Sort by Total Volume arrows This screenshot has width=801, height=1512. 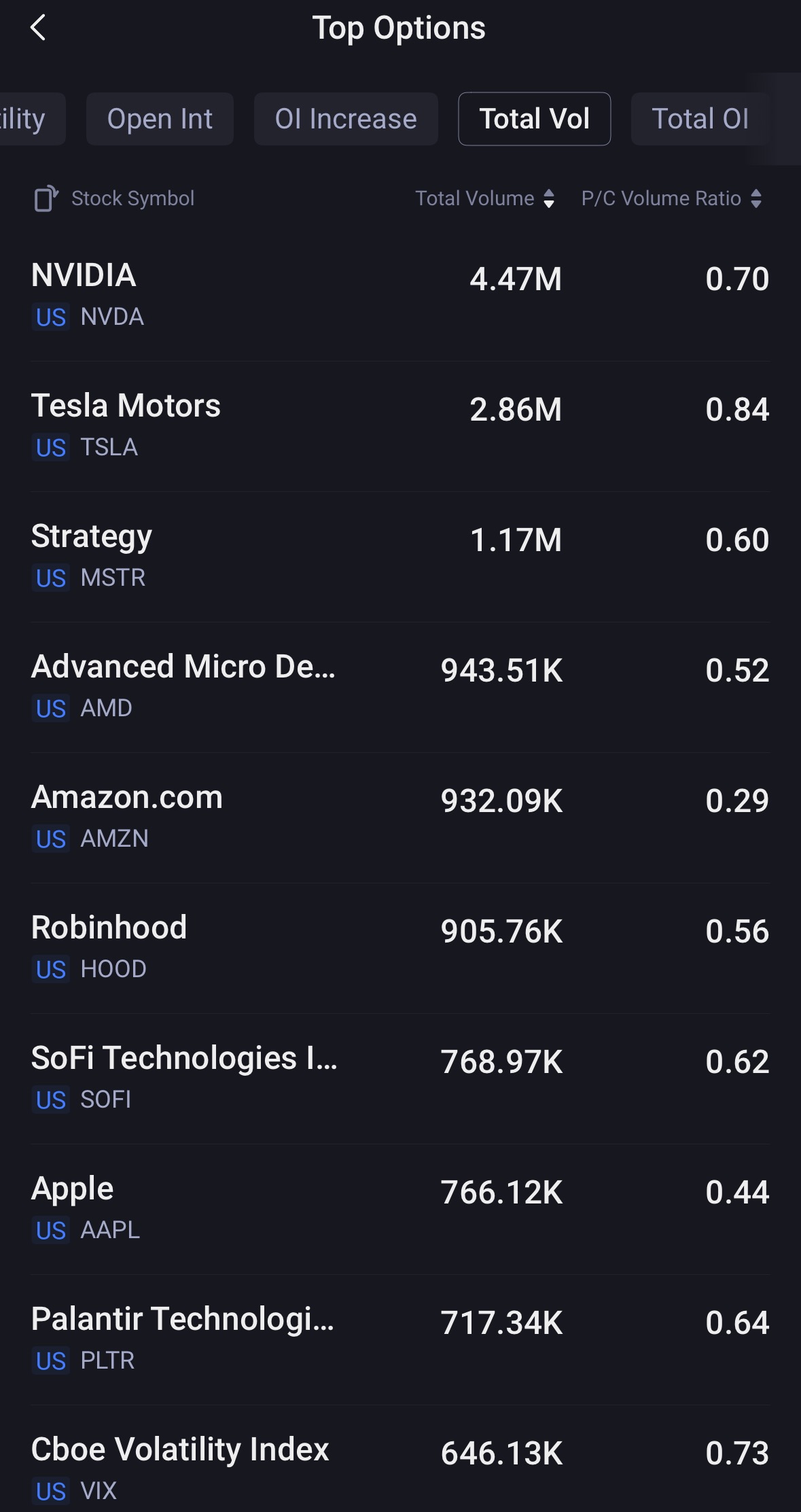[549, 198]
